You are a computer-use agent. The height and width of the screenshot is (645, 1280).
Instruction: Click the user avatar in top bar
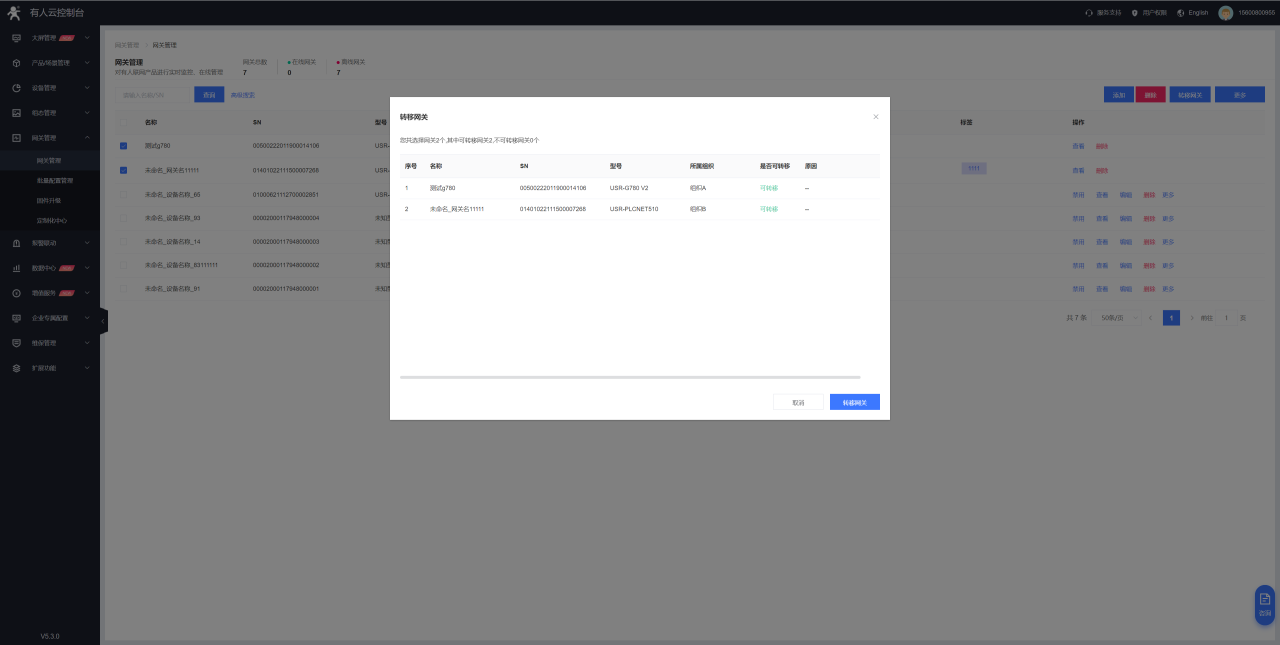click(1225, 13)
